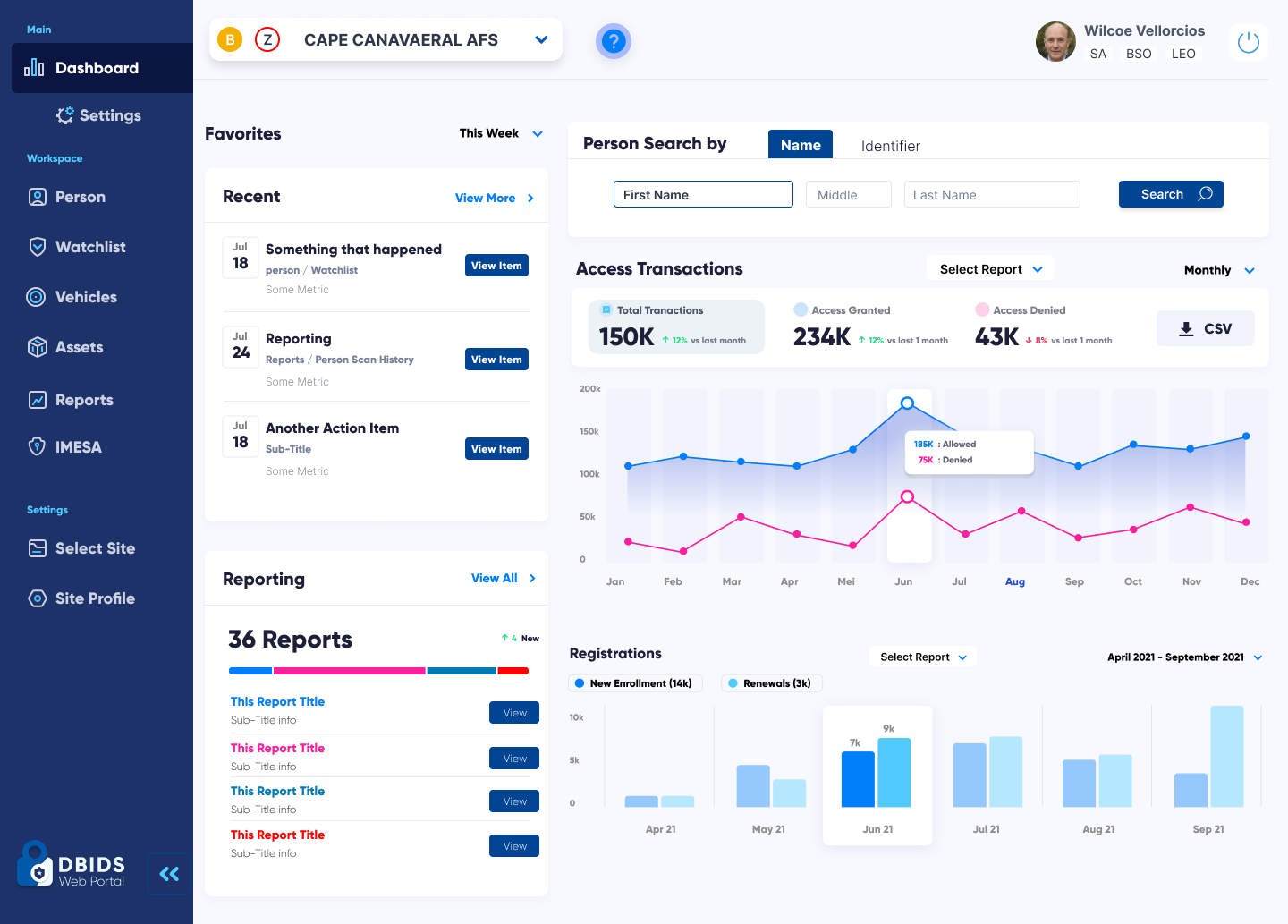Click the Site Profile icon
Screen dimensions: 1288x924
[x=38, y=598]
